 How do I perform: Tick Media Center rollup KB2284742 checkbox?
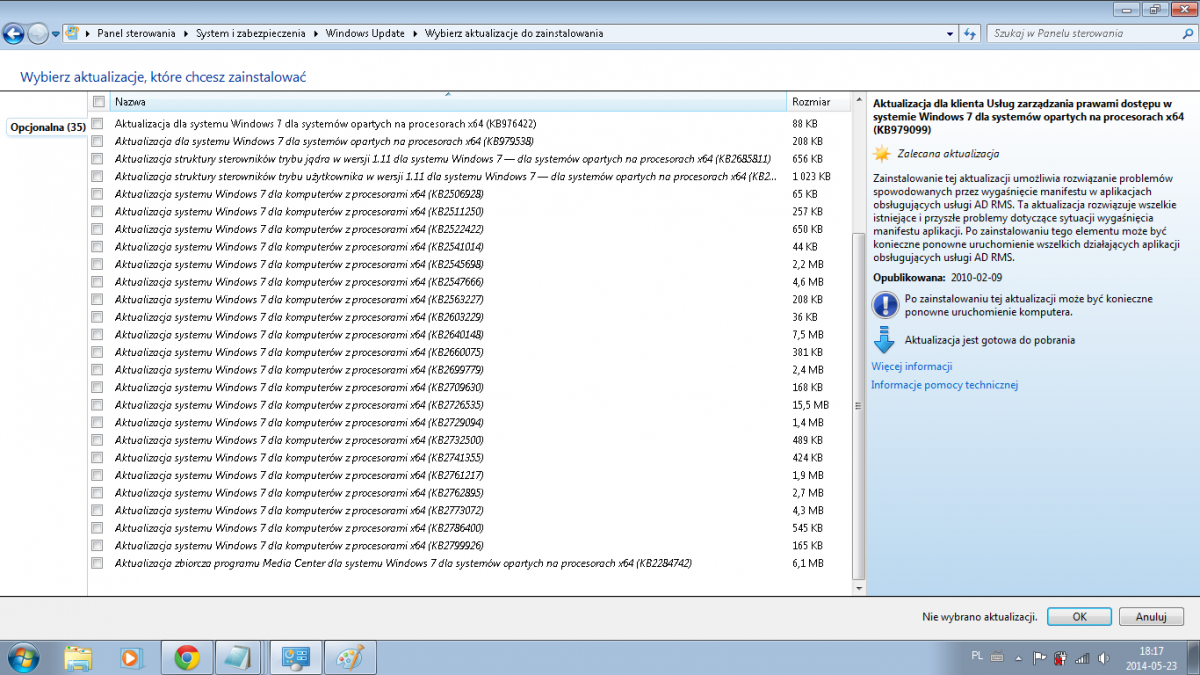[97, 563]
